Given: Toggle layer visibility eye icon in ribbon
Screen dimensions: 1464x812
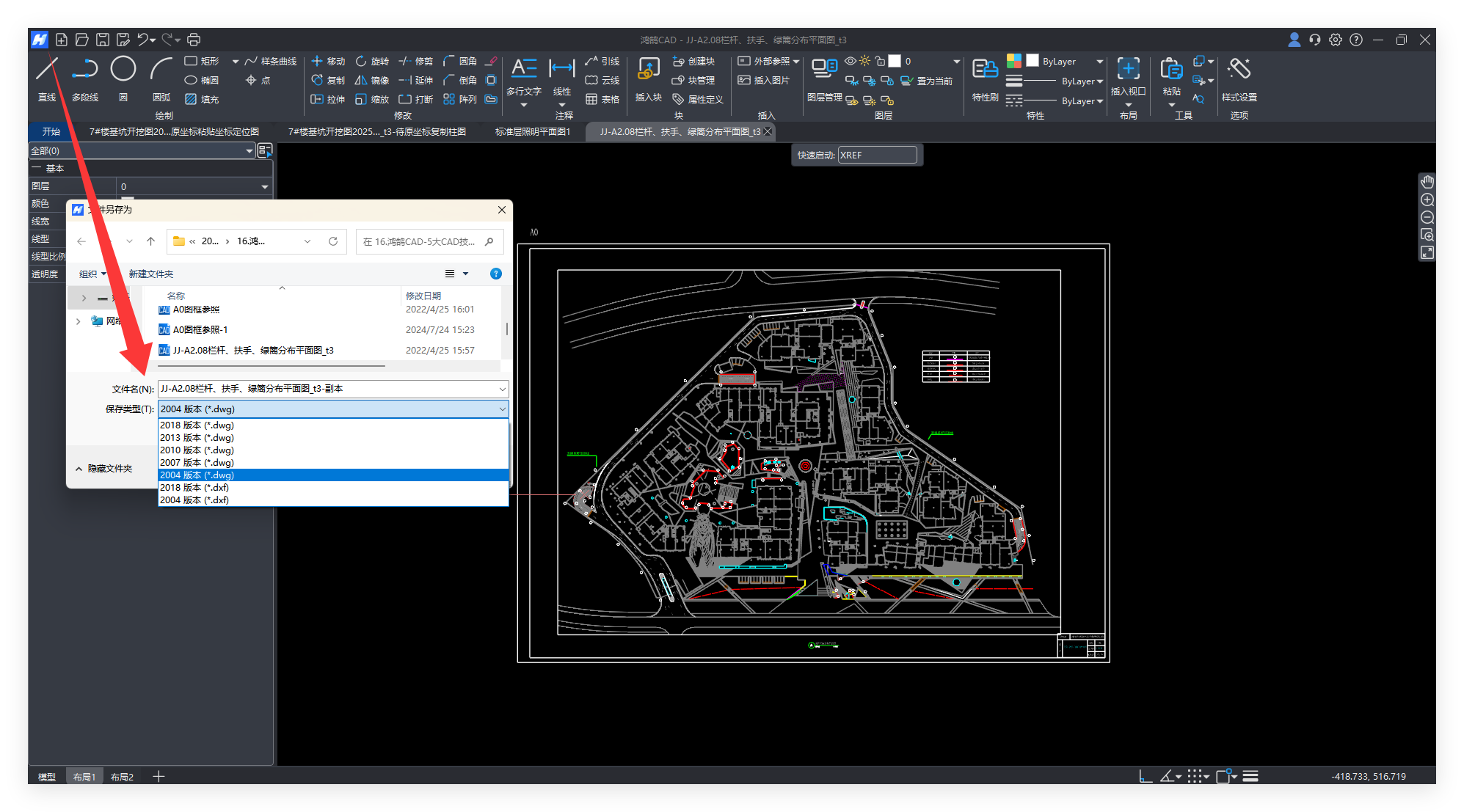Looking at the screenshot, I should pyautogui.click(x=850, y=61).
